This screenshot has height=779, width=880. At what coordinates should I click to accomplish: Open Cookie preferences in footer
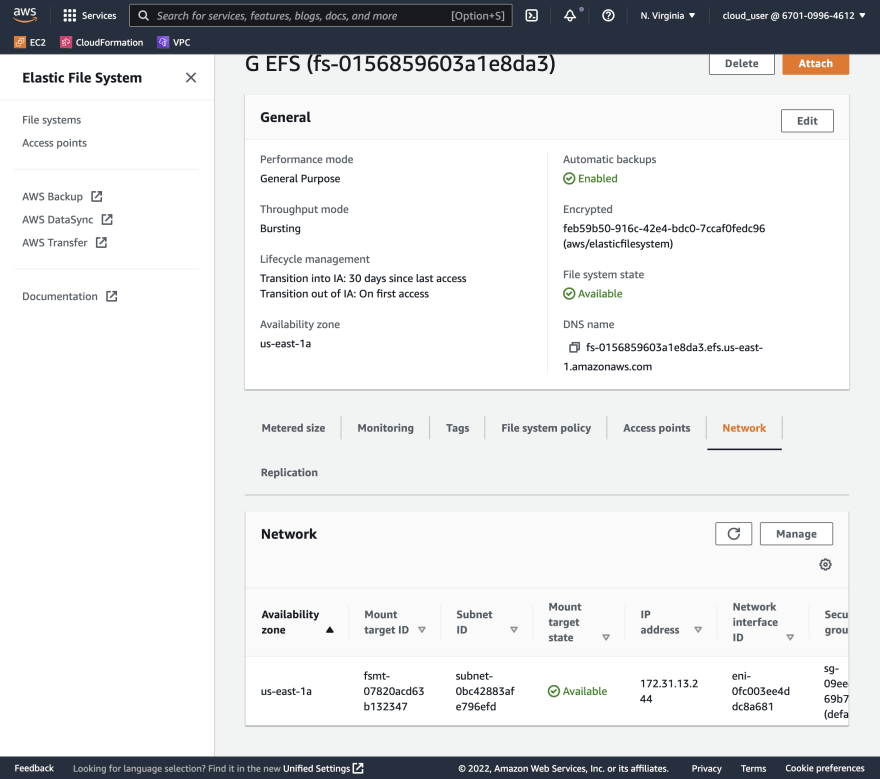pyautogui.click(x=824, y=768)
